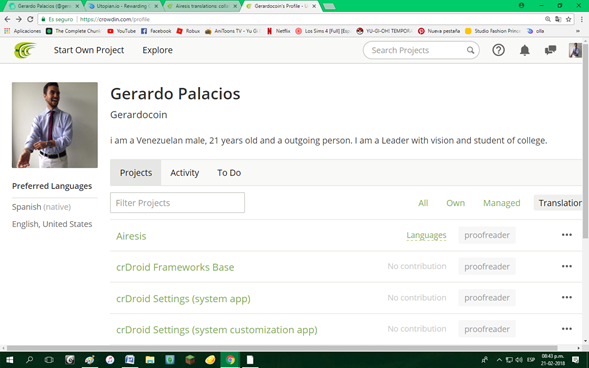Click Start Own Project link
589x368 pixels.
pos(89,50)
